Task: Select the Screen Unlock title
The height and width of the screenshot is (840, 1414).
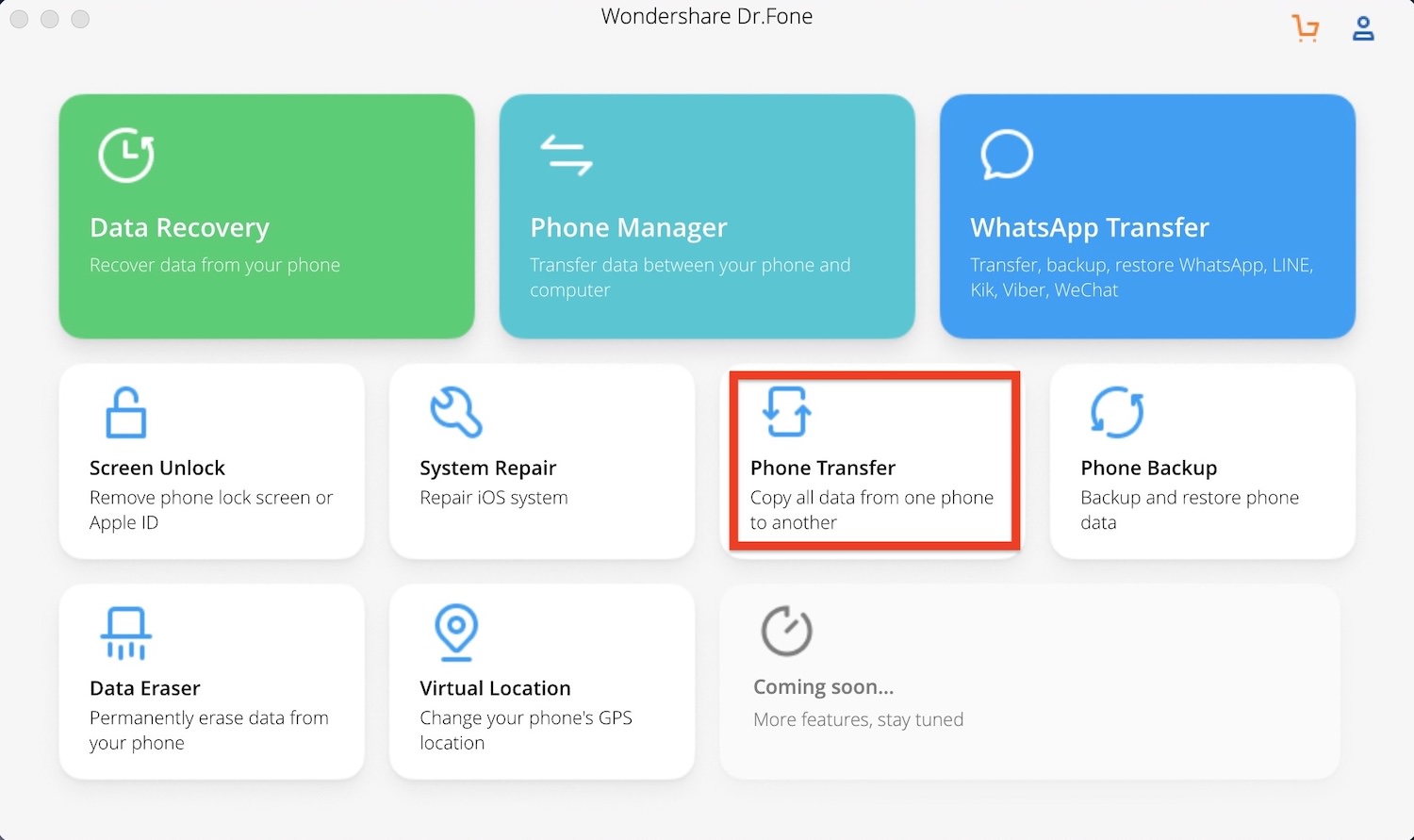Action: pos(157,468)
